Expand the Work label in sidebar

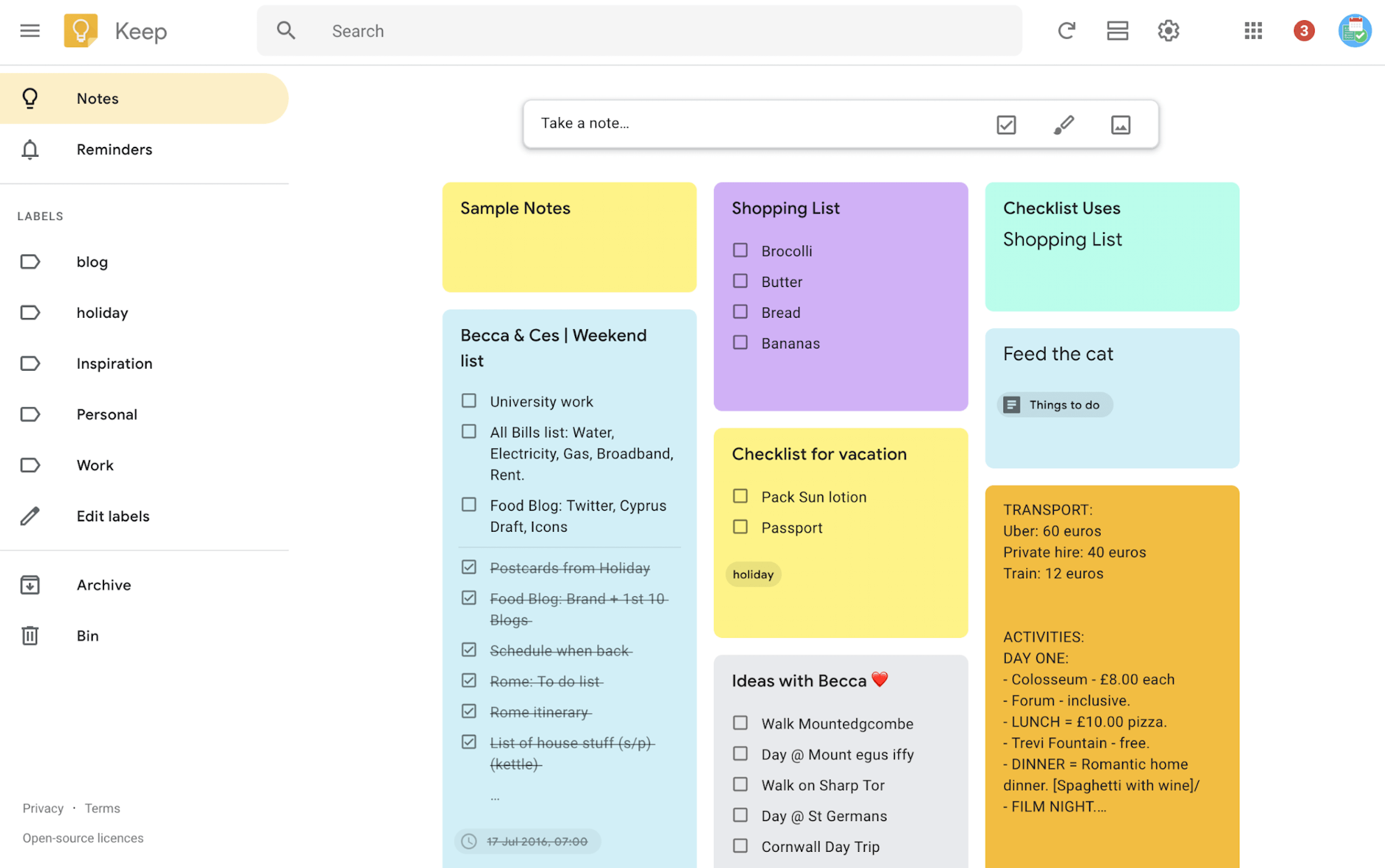(95, 465)
